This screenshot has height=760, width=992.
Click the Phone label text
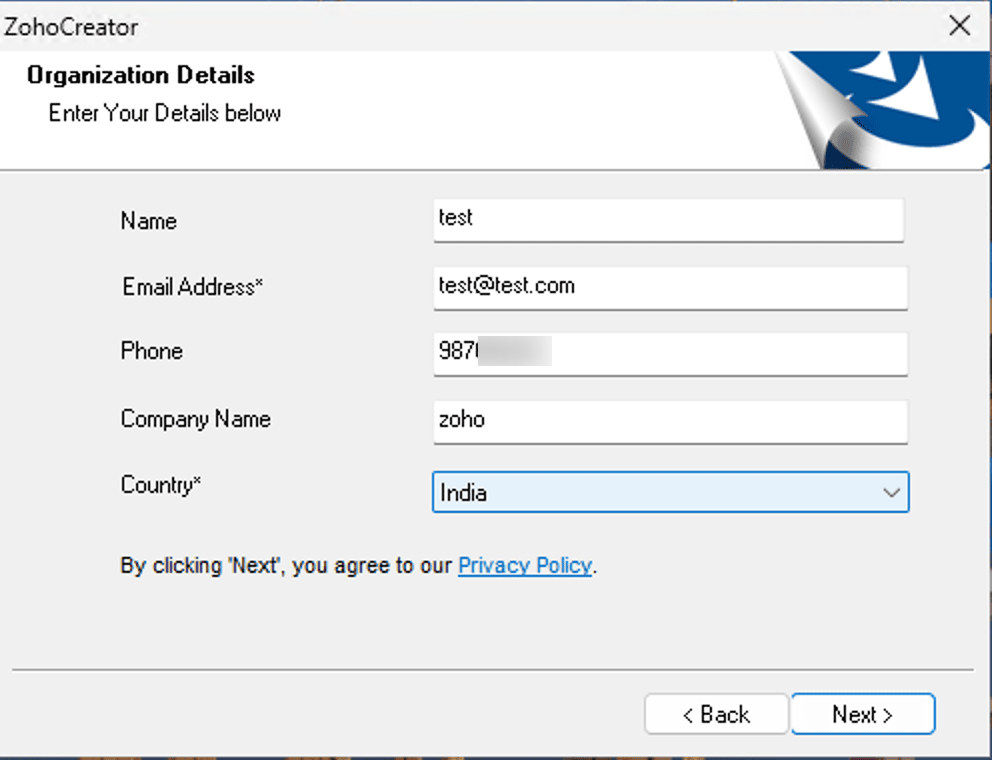(x=152, y=351)
